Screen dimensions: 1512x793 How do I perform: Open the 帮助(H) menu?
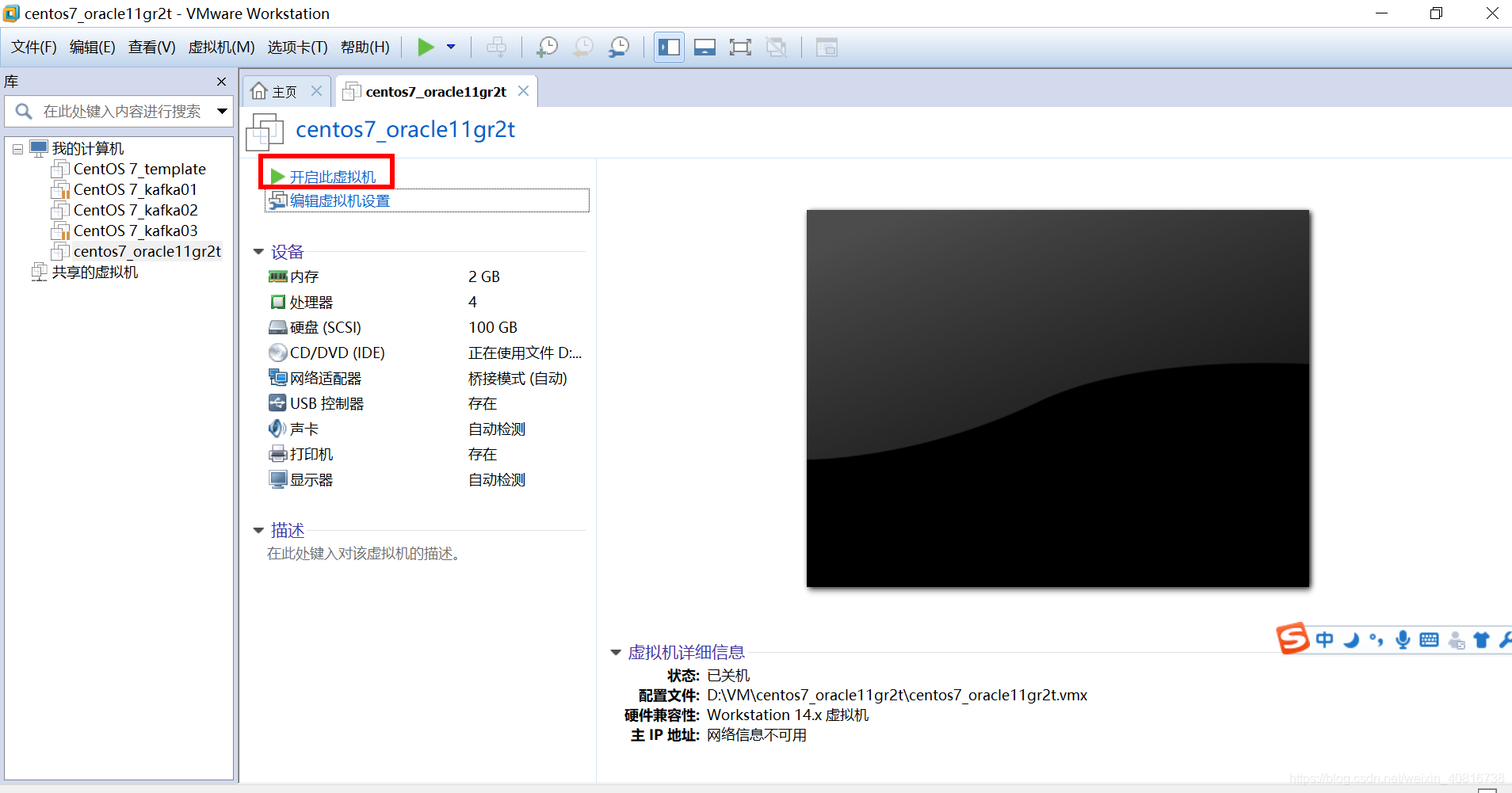(x=365, y=48)
